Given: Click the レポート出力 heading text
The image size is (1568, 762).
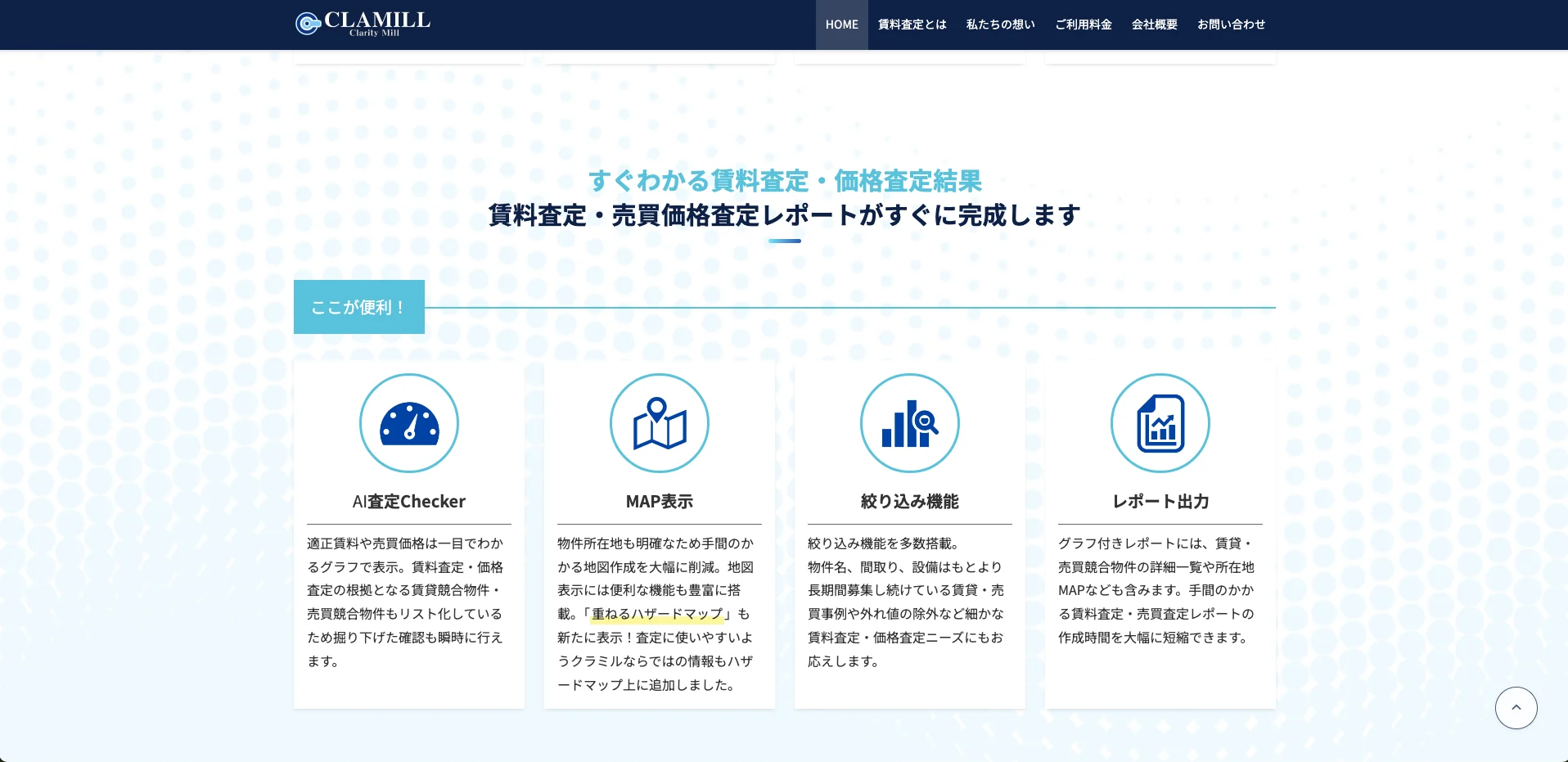Looking at the screenshot, I should coord(1160,501).
